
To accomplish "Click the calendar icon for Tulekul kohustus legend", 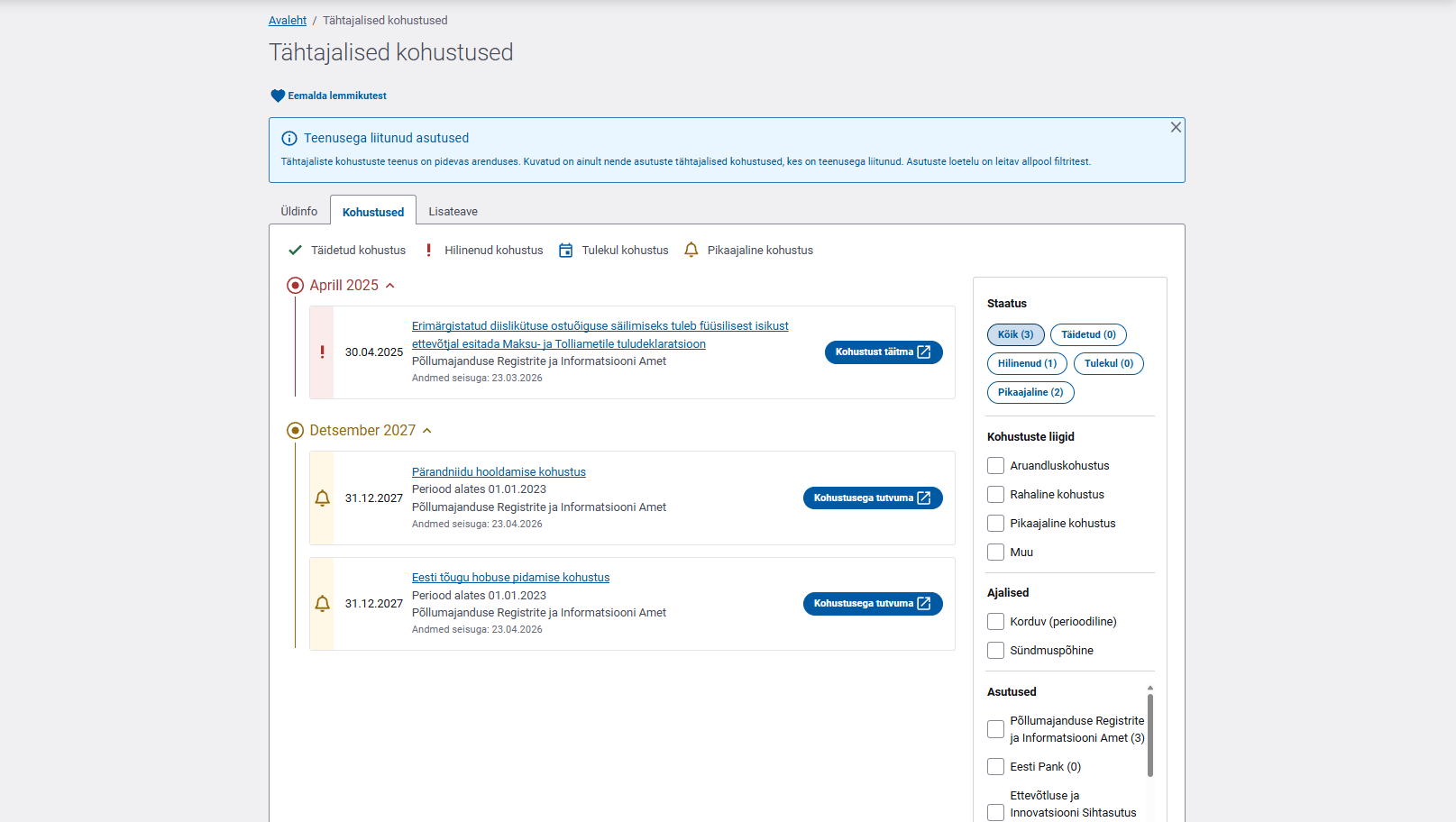I will tap(565, 250).
